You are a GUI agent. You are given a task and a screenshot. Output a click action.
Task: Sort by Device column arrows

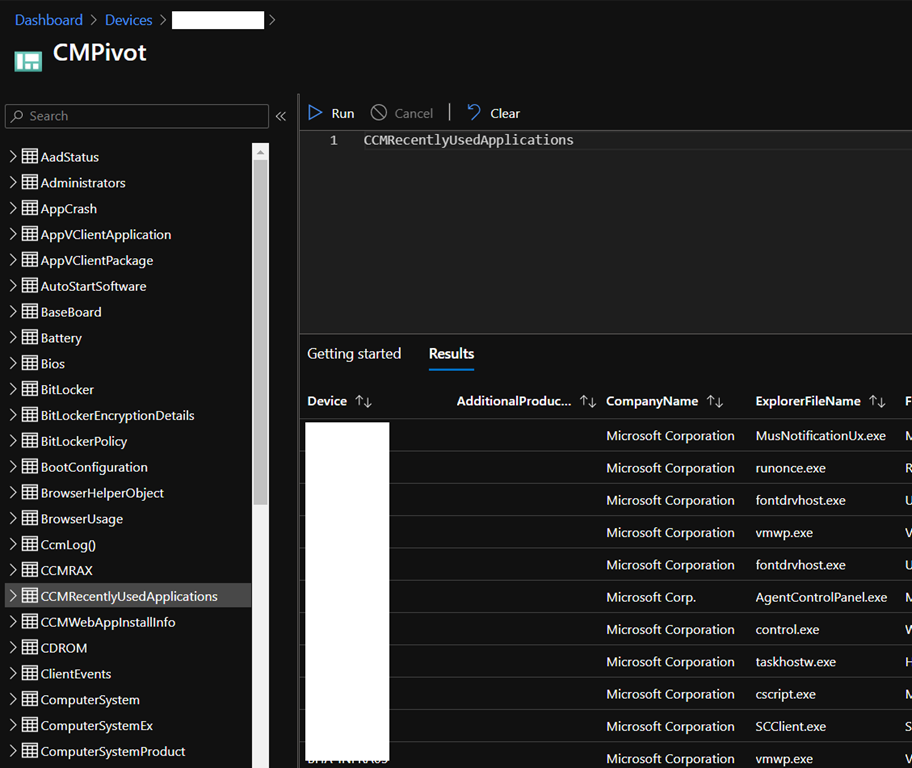(x=364, y=401)
